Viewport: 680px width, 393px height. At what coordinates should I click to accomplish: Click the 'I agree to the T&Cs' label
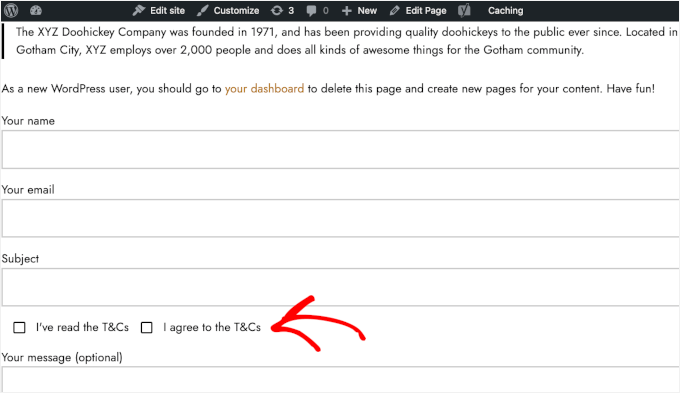point(212,327)
